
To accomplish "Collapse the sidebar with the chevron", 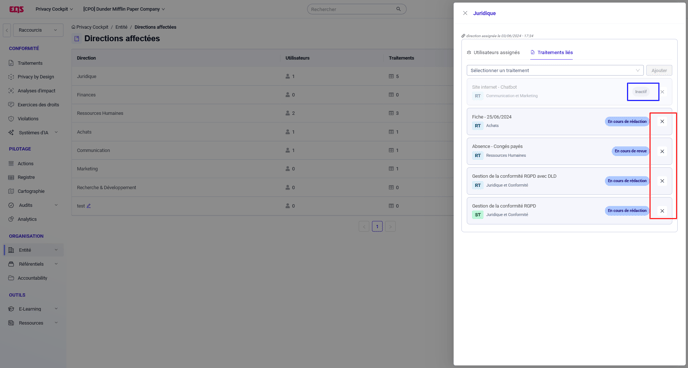I will pos(7,30).
